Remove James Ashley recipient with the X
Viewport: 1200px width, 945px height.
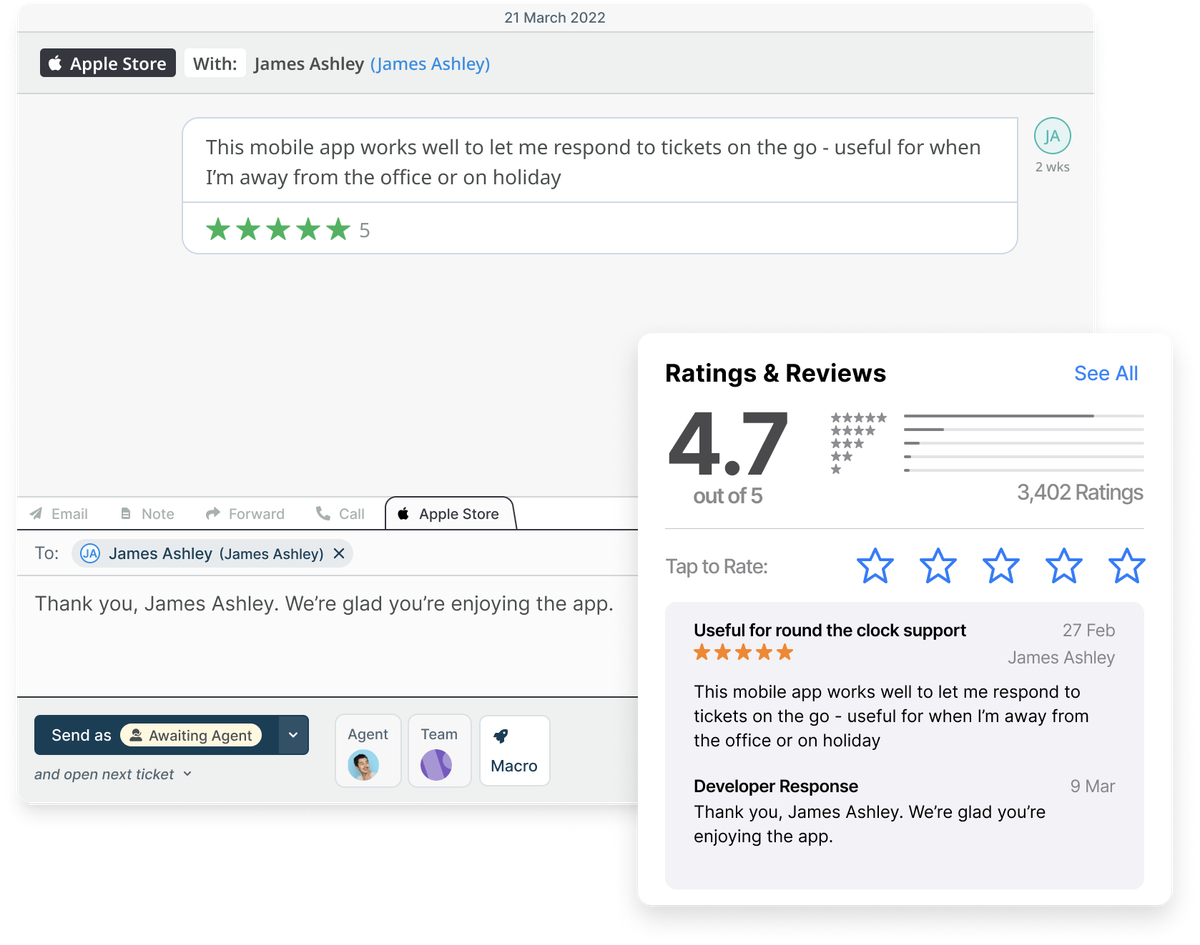[x=339, y=554]
